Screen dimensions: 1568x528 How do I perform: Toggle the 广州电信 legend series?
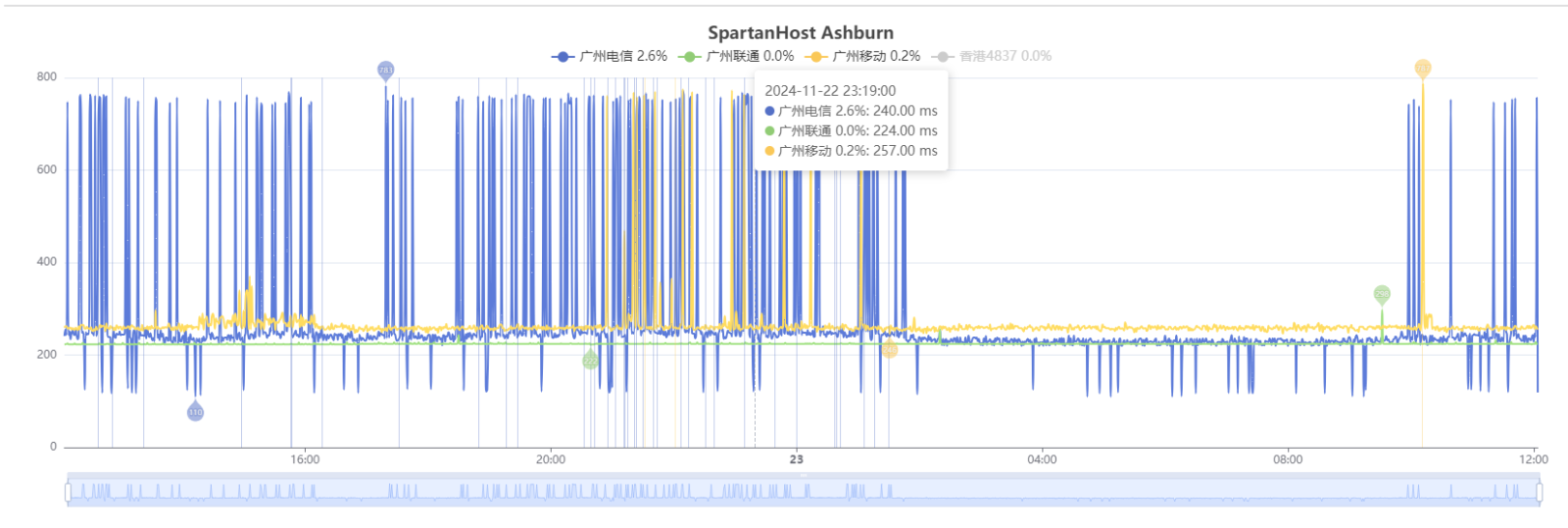610,57
